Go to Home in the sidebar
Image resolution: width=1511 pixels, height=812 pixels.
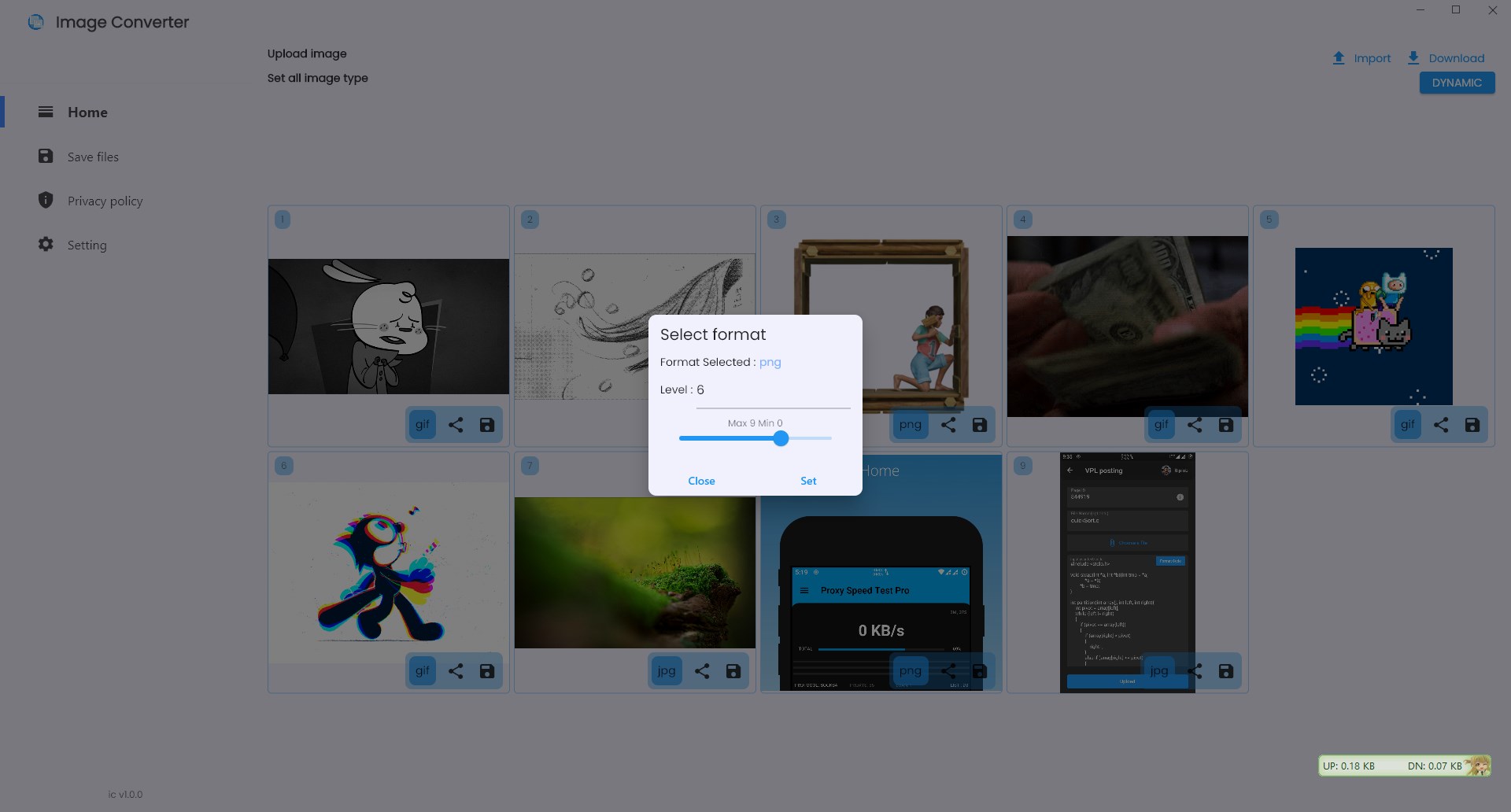click(x=87, y=113)
